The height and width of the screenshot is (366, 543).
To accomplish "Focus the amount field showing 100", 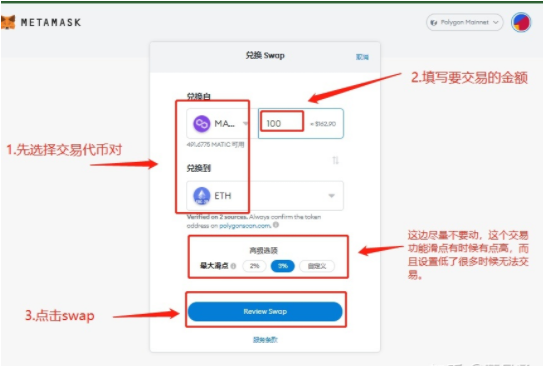I will (x=301, y=124).
